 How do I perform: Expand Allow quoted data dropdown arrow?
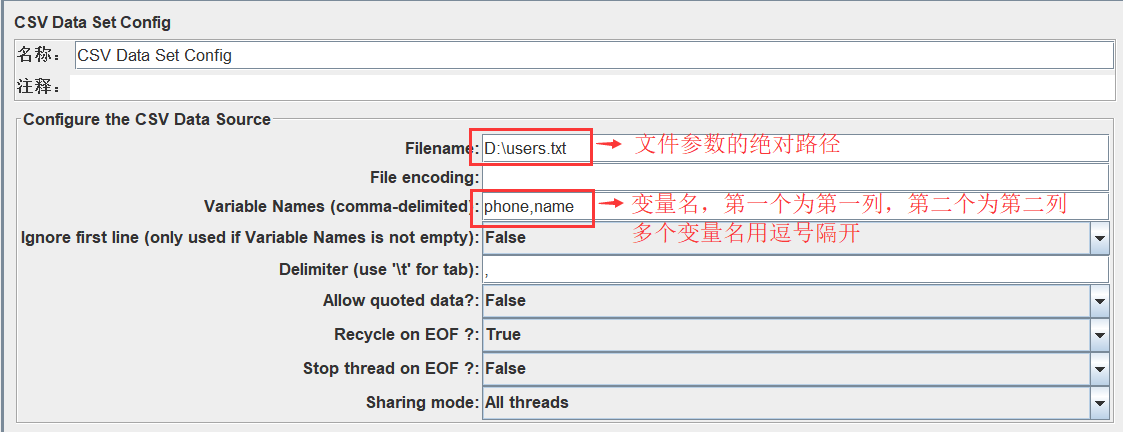pos(1099,302)
